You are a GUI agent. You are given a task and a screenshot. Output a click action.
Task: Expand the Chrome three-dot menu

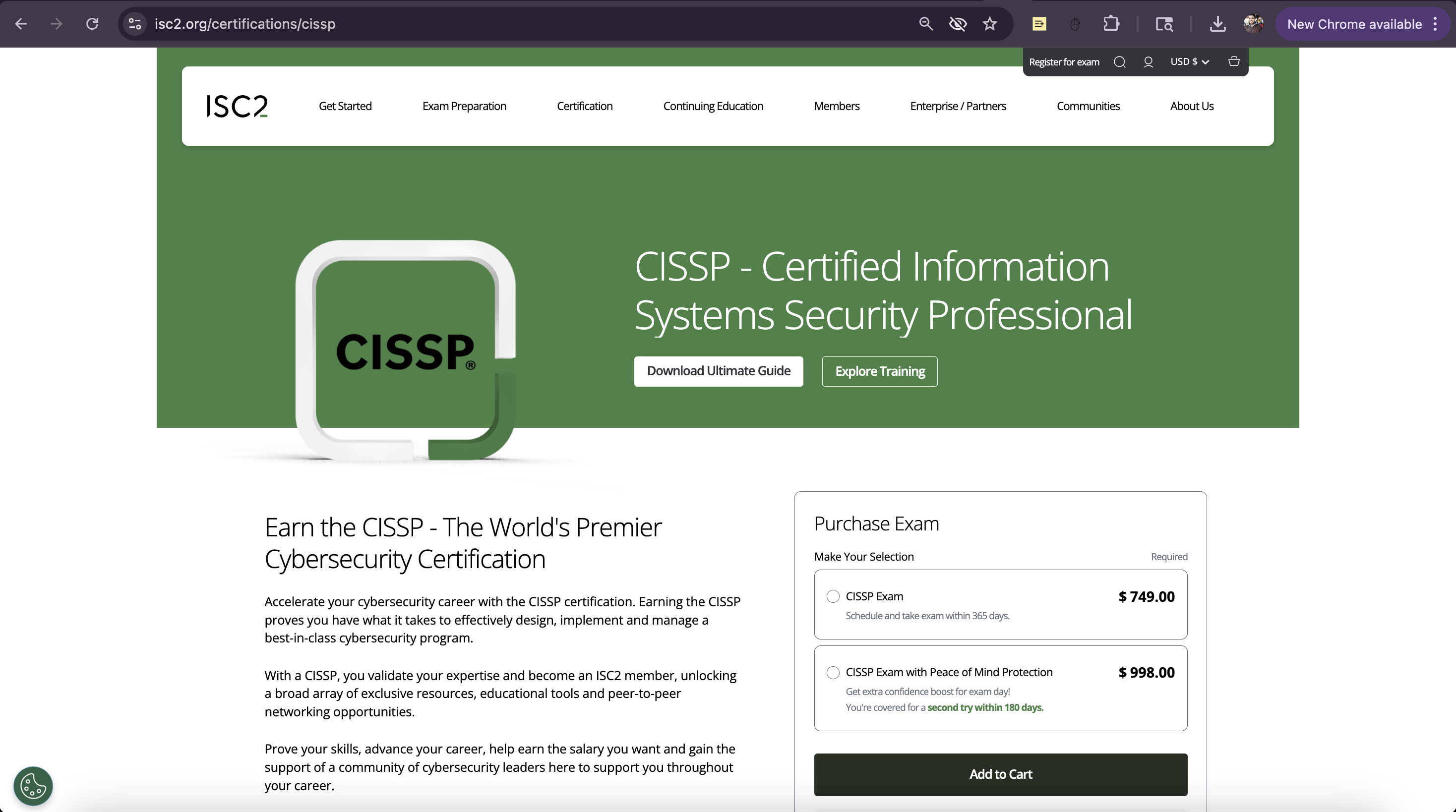(1435, 24)
